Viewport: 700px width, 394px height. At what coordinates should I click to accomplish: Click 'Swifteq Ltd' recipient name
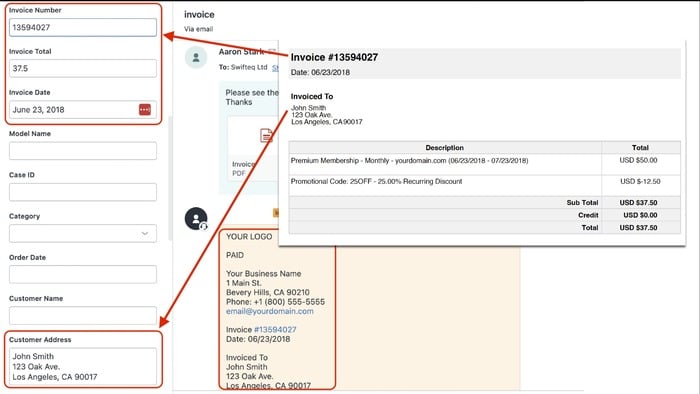pos(249,67)
